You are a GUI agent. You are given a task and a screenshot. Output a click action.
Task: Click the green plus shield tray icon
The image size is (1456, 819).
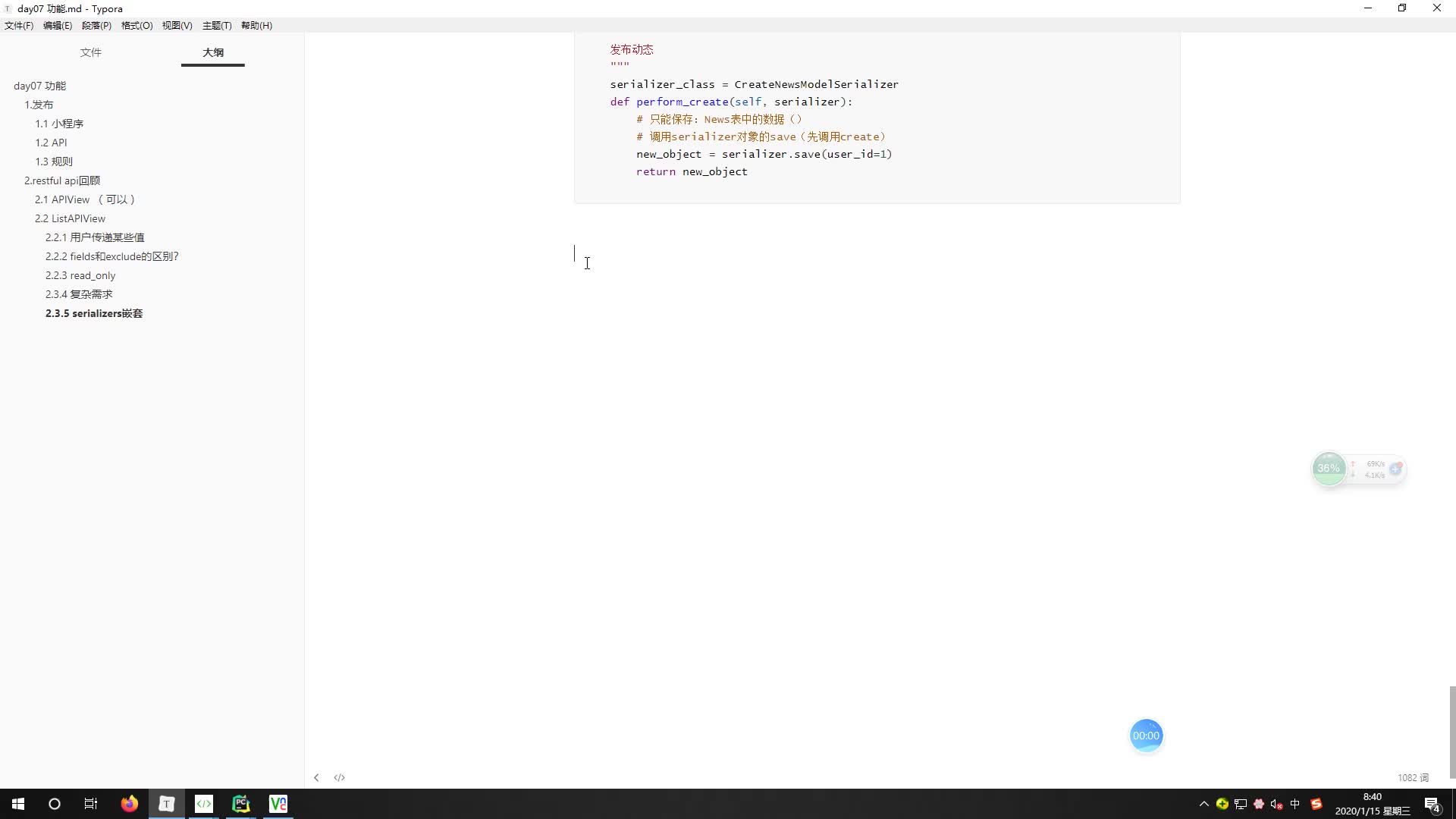1222,804
